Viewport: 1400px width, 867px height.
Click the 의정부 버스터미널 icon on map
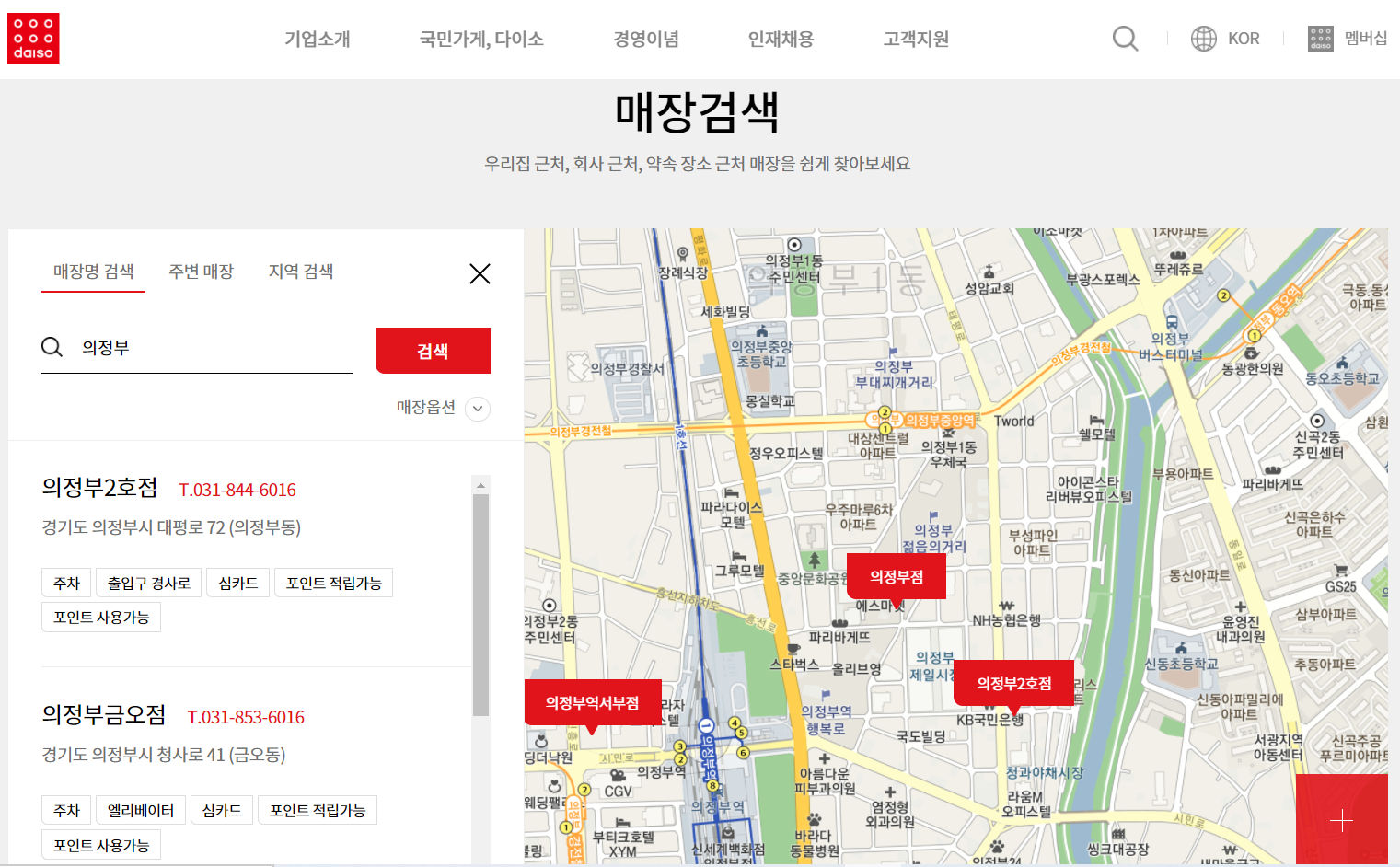1171,323
